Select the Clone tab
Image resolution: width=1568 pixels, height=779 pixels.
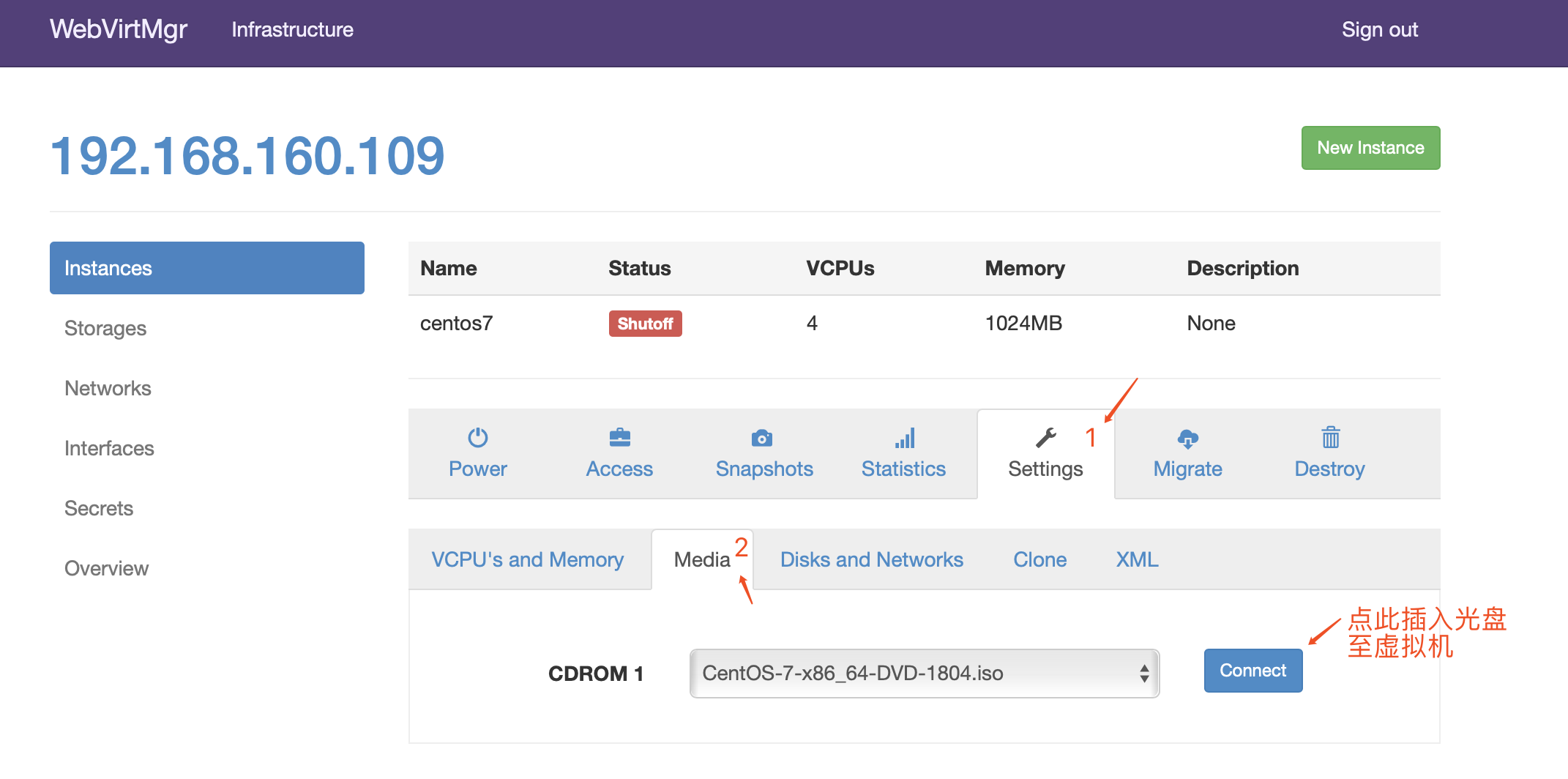tap(1039, 560)
